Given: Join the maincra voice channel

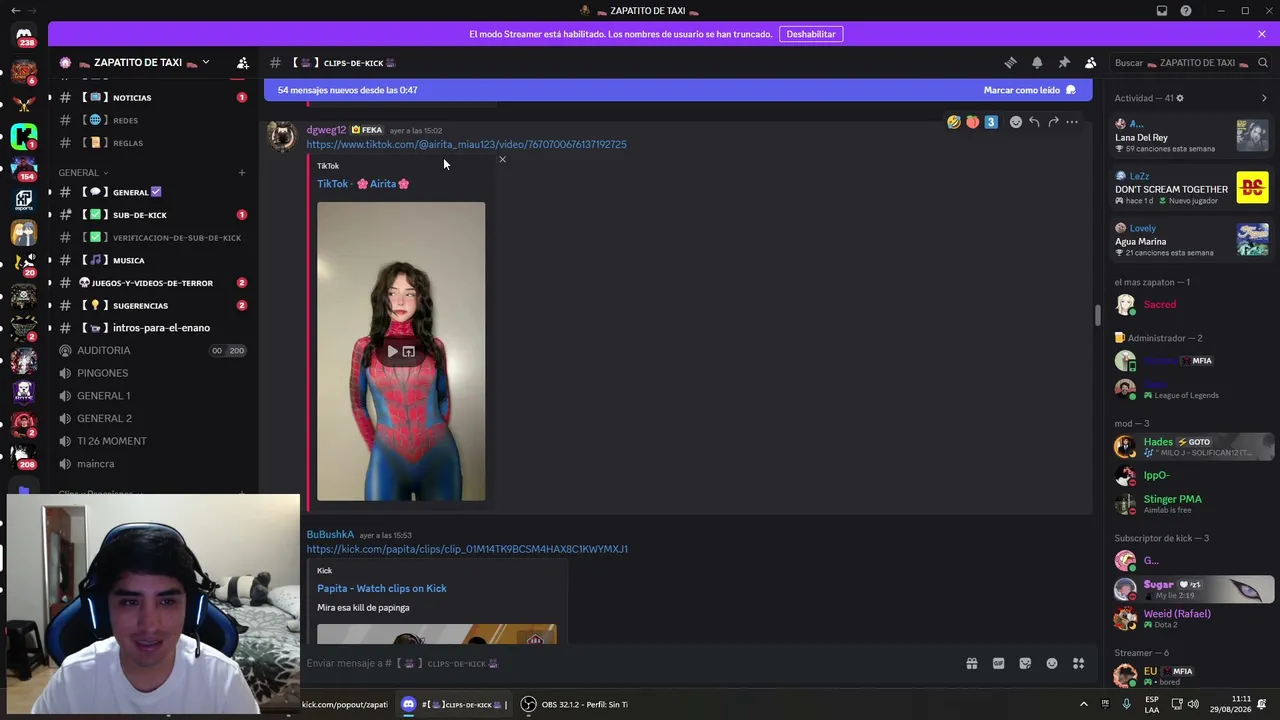Looking at the screenshot, I should pos(153,464).
